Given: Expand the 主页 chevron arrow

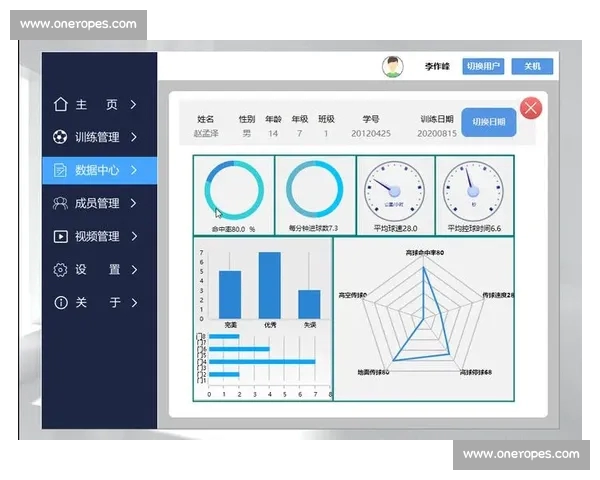Looking at the screenshot, I should 134,104.
